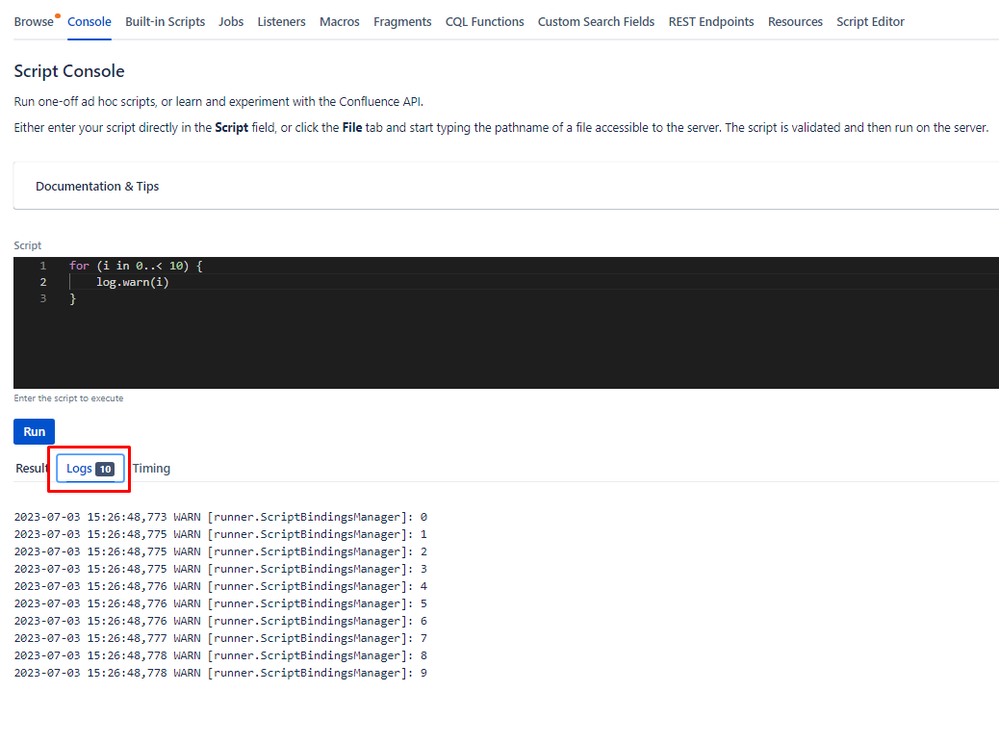The width and height of the screenshot is (999, 743).
Task: Open Custom Search Fields tab
Action: pos(596,22)
